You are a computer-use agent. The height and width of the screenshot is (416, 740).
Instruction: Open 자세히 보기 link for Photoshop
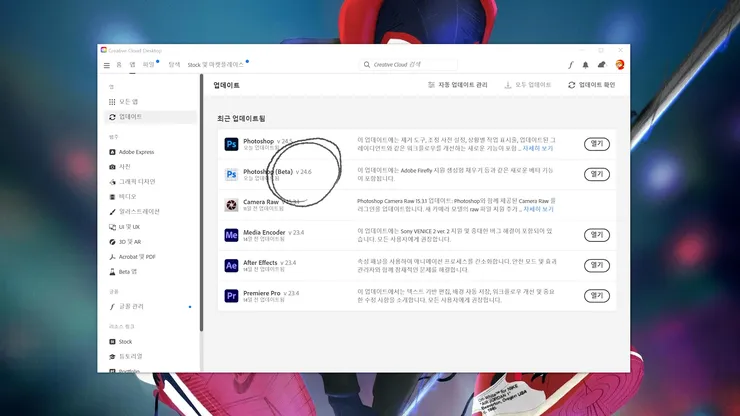click(x=538, y=148)
